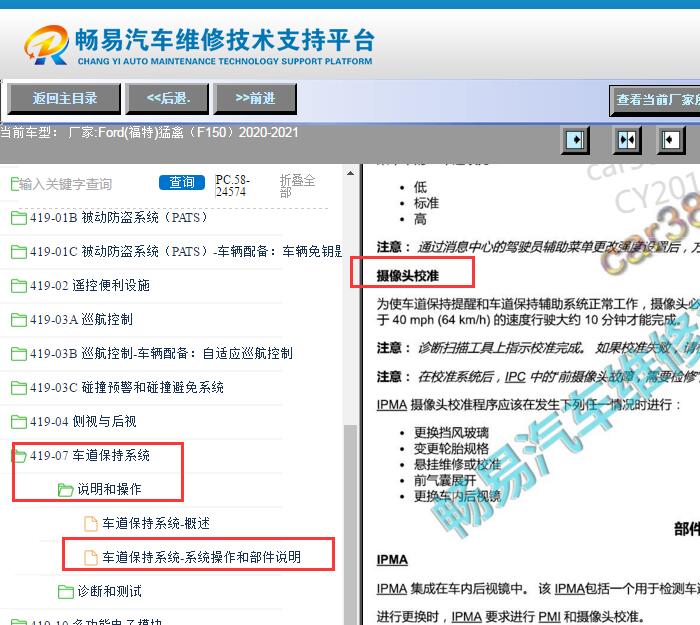Viewport: 700px width, 625px height.
Task: Click the 高 bullet item
Action: [420, 219]
